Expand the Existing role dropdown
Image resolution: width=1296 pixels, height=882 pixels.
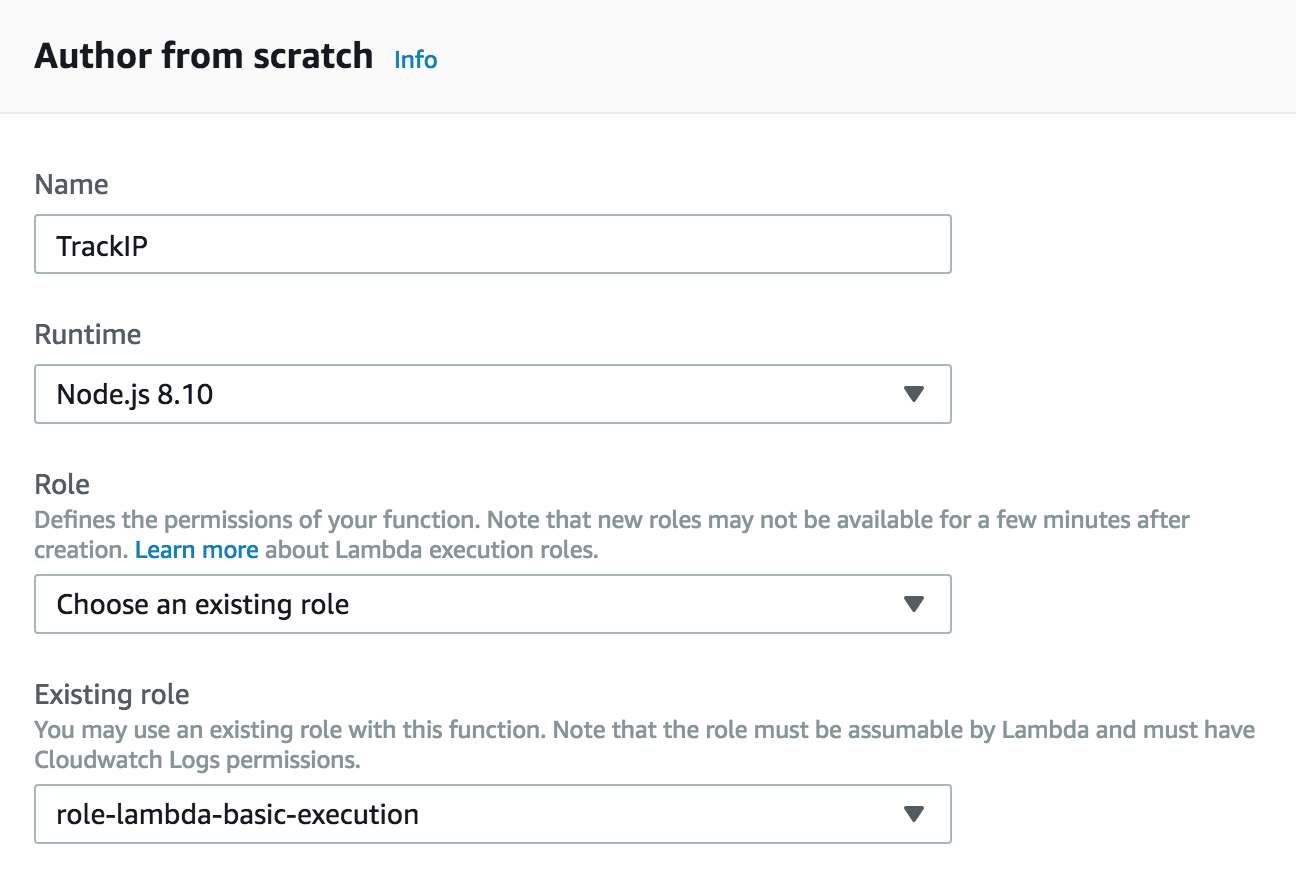pos(492,814)
